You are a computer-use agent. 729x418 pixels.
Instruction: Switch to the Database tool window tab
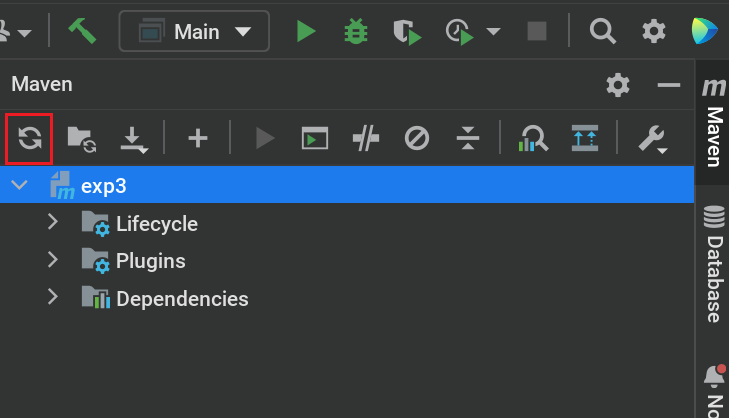(x=713, y=265)
